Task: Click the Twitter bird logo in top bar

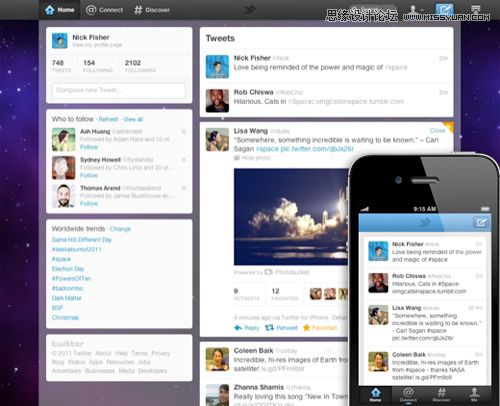Action: [x=249, y=10]
